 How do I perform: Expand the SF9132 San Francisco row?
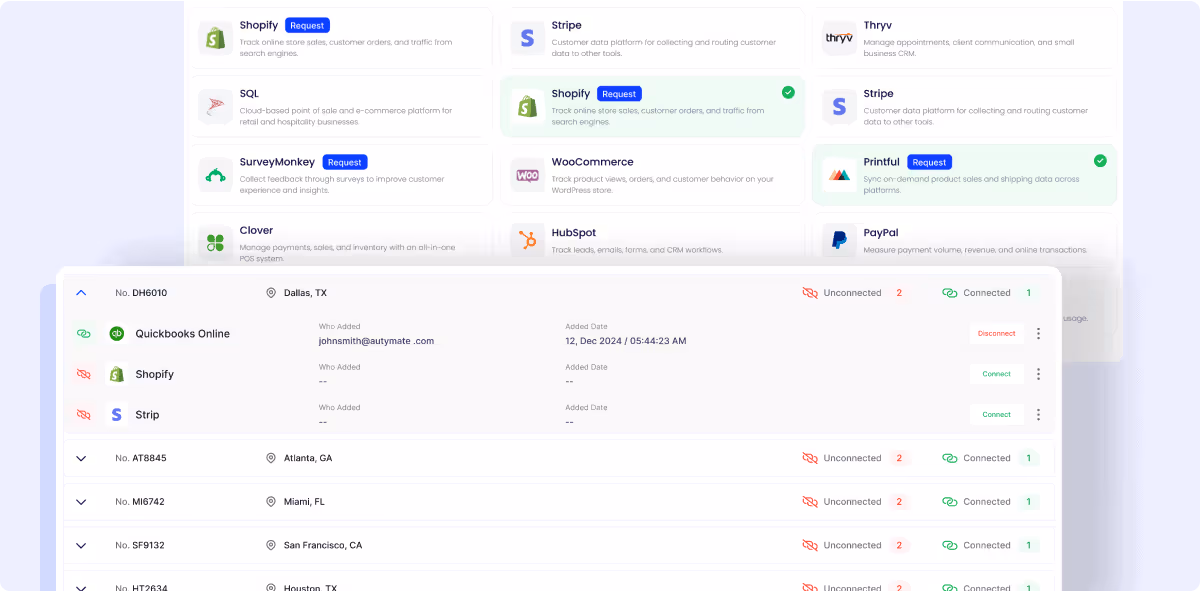81,545
